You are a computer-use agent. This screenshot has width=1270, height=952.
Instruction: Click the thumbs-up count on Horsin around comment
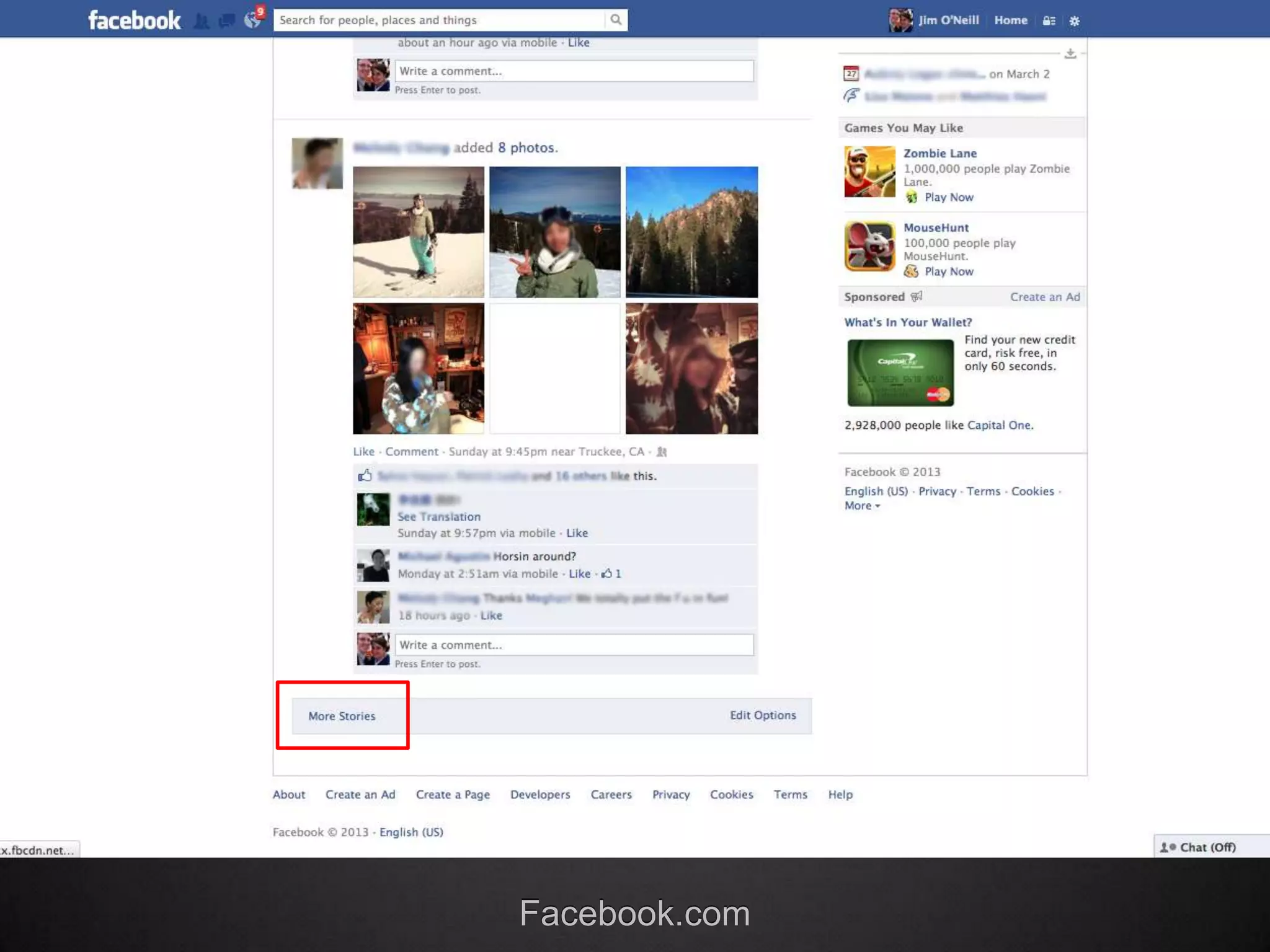coord(611,573)
